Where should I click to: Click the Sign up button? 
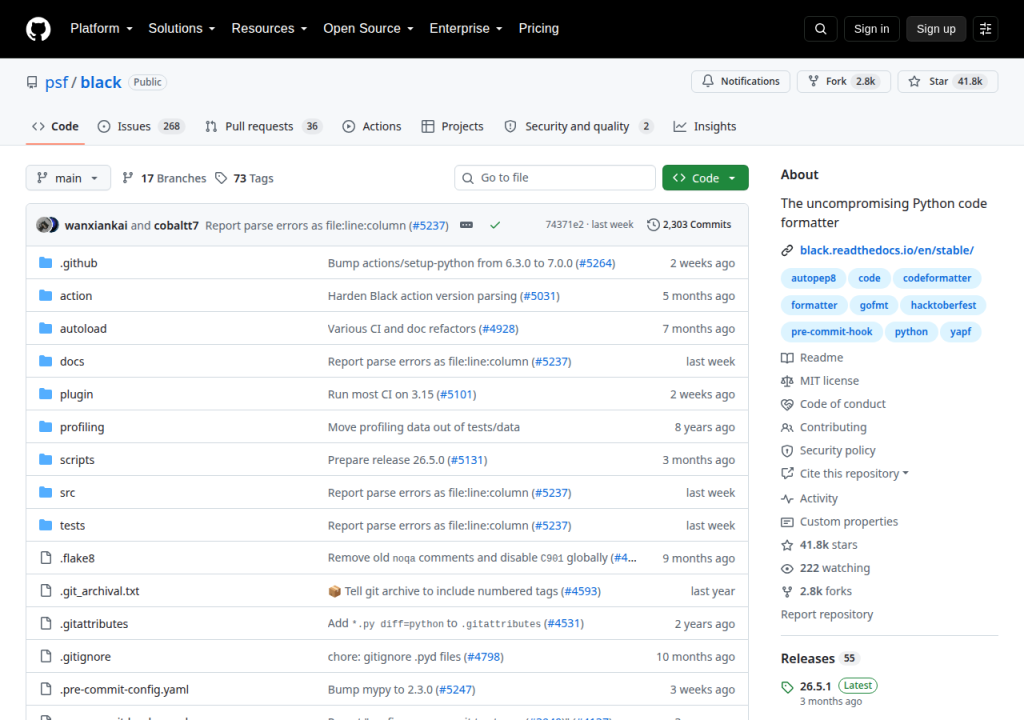pyautogui.click(x=936, y=29)
